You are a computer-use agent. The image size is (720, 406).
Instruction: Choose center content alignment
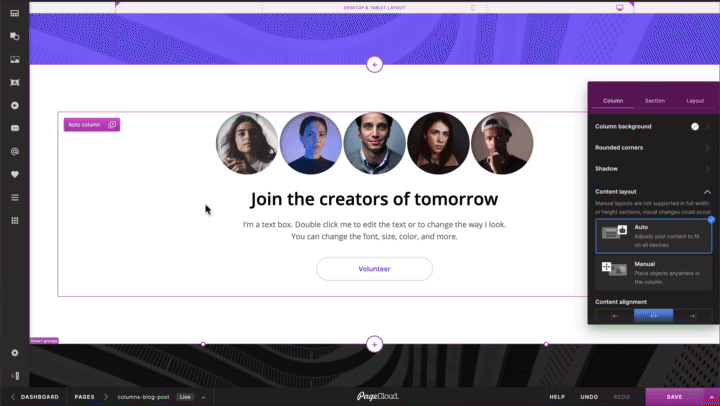653,316
